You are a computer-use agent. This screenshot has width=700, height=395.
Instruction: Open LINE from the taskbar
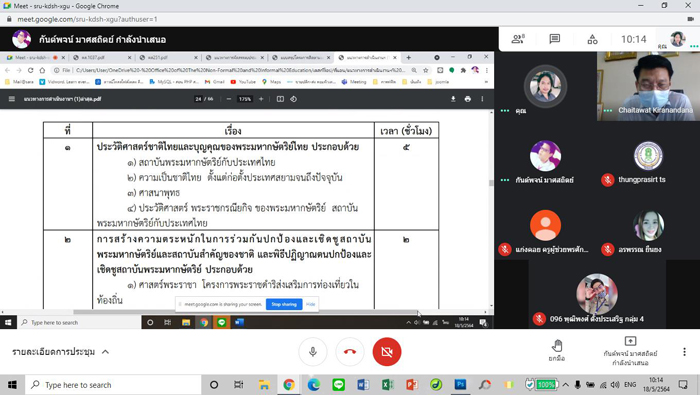click(338, 385)
